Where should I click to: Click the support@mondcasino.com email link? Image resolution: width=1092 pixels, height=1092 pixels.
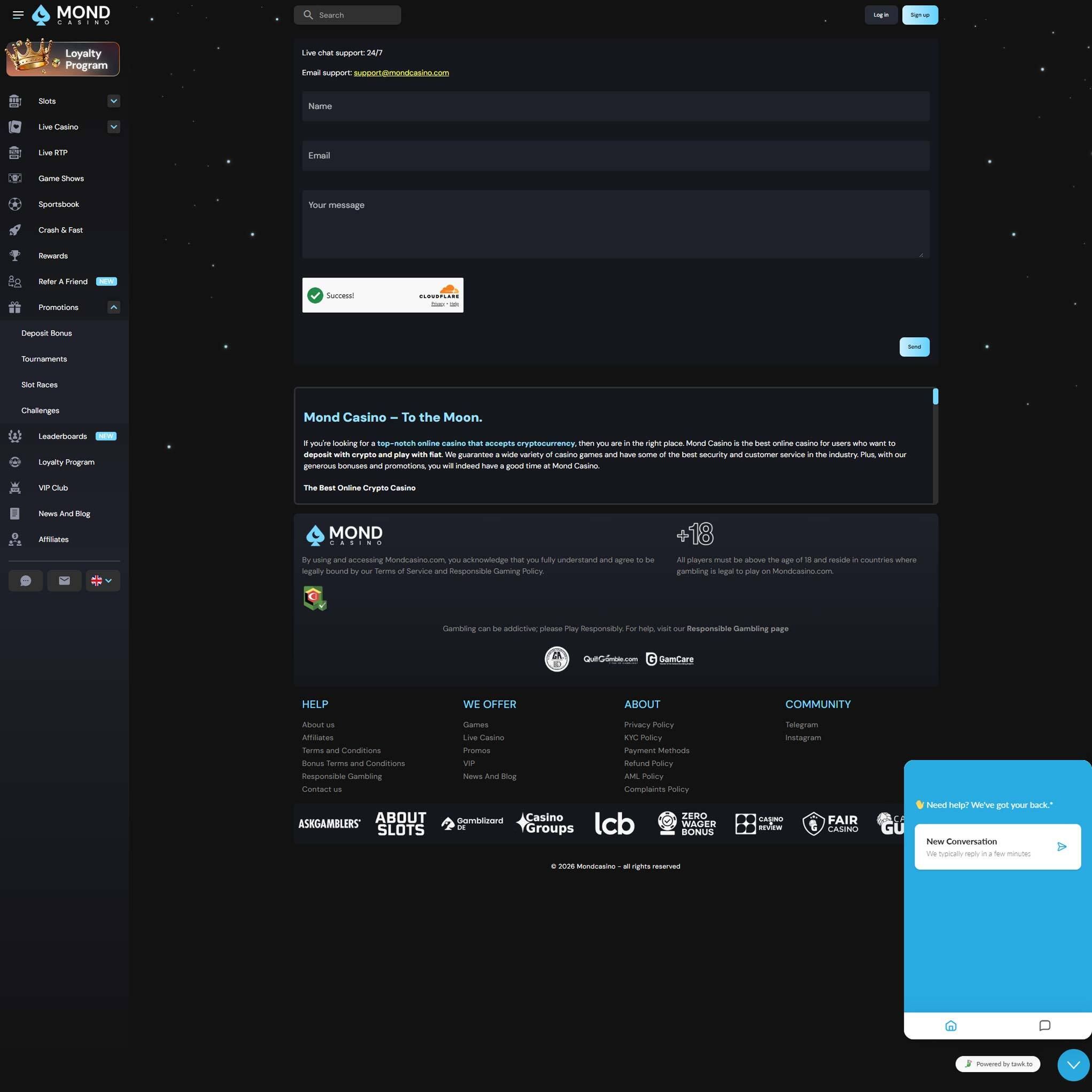click(401, 73)
